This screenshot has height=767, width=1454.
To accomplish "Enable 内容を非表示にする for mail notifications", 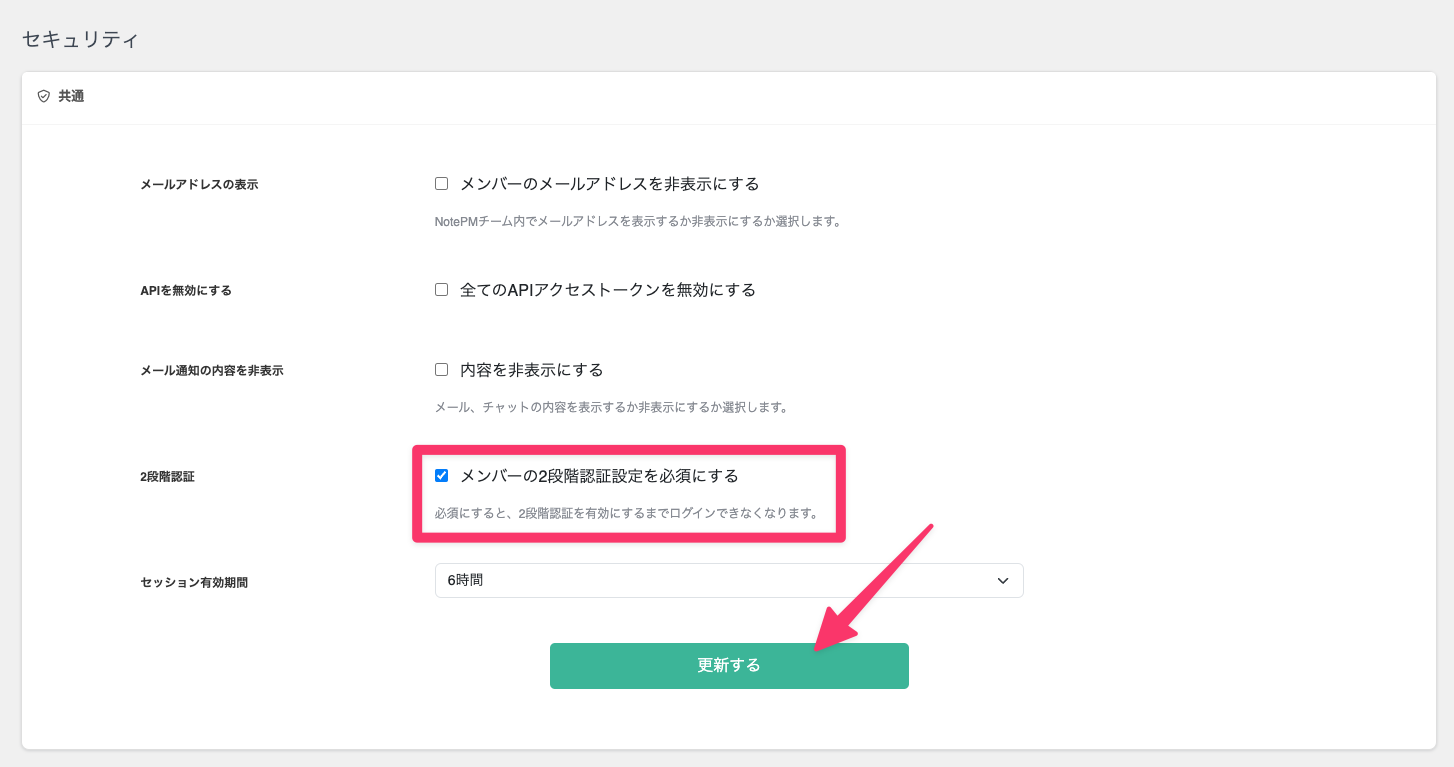I will tap(441, 369).
